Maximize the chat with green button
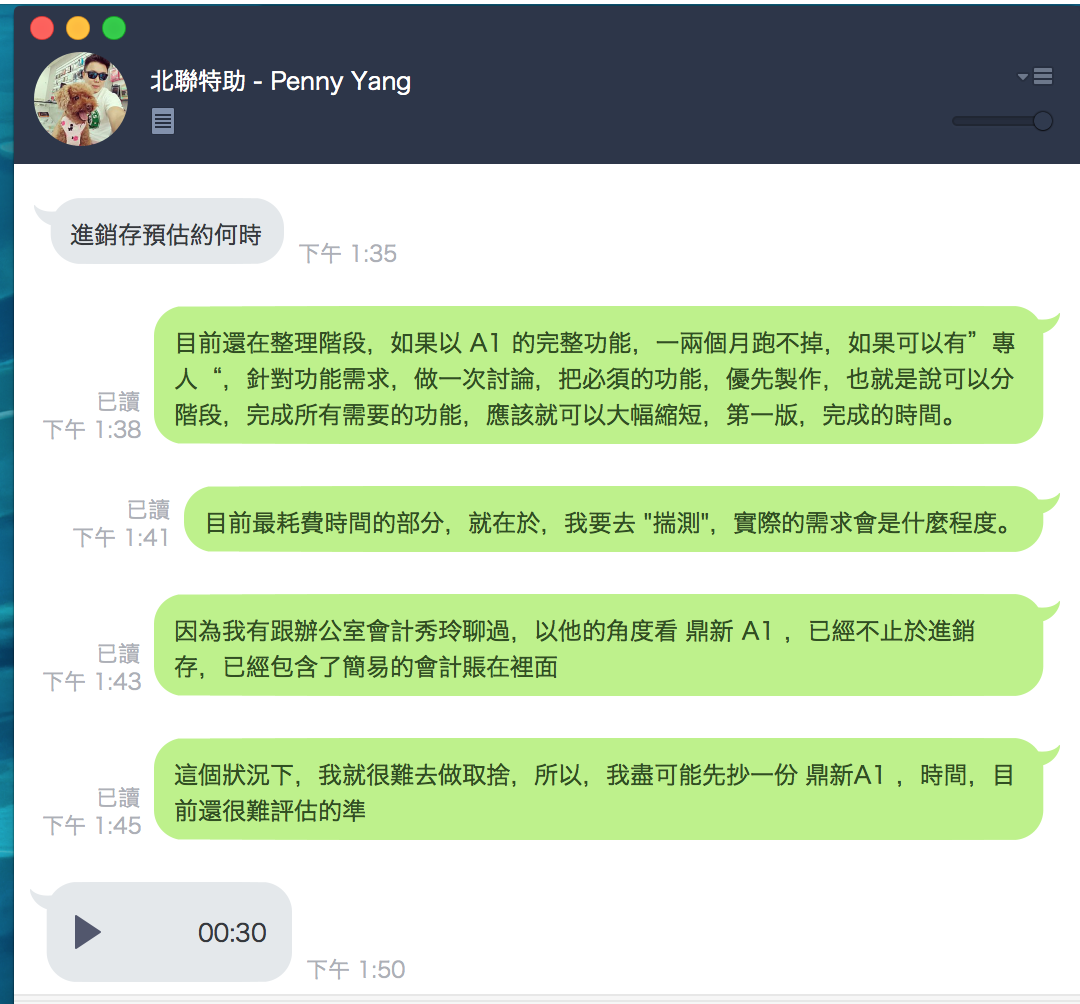 click(114, 28)
